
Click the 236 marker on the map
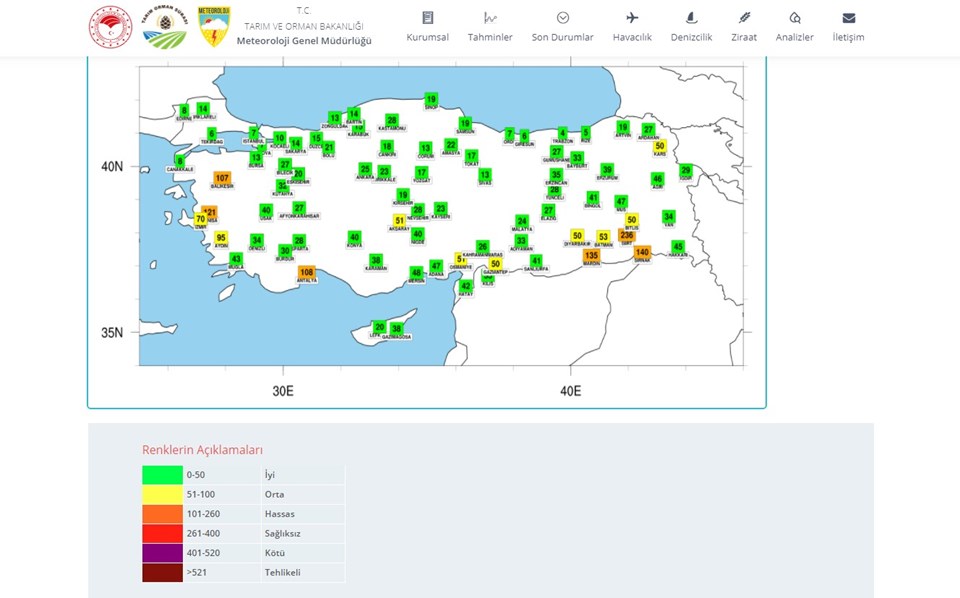(x=627, y=235)
